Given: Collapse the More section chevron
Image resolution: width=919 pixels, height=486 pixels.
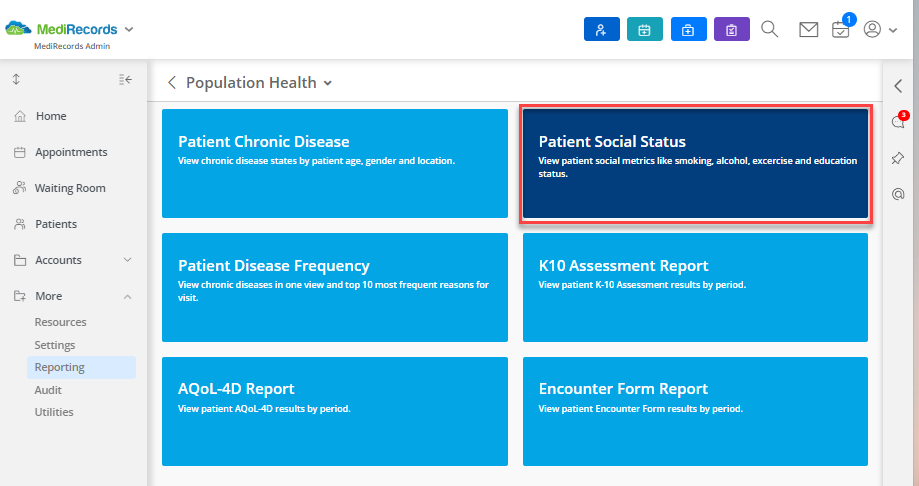Looking at the screenshot, I should click(127, 297).
